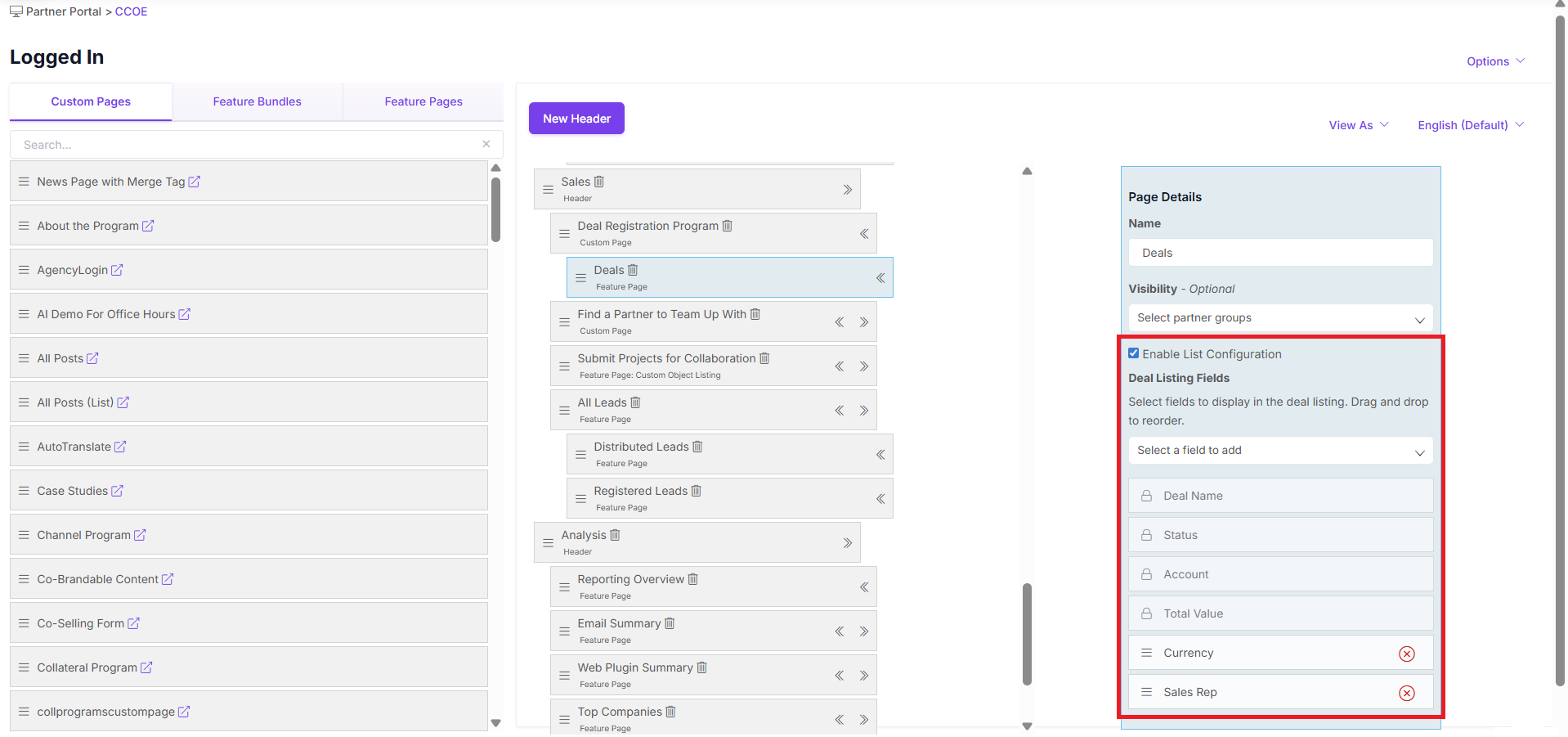
Task: Remove the Currency field from listing
Action: (x=1406, y=654)
